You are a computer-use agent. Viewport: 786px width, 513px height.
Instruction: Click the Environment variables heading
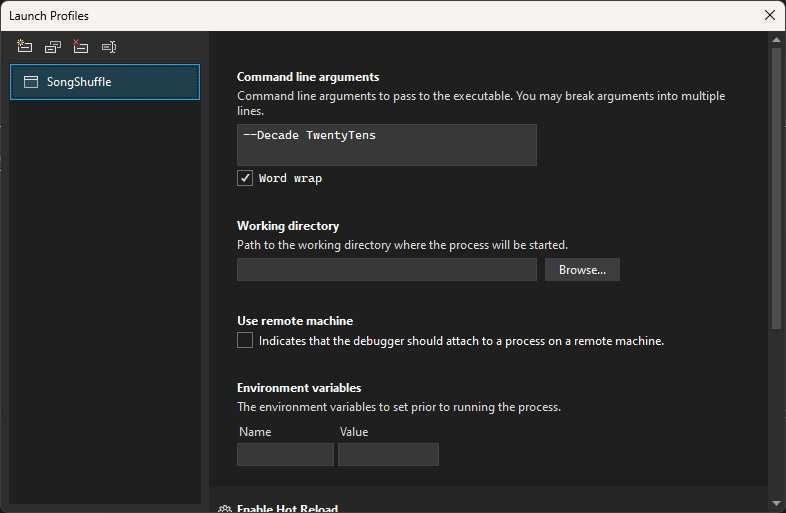pos(299,388)
